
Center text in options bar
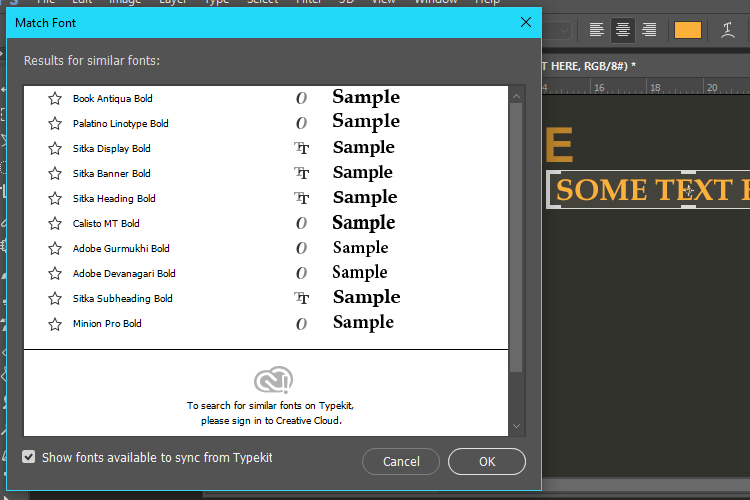click(x=623, y=30)
